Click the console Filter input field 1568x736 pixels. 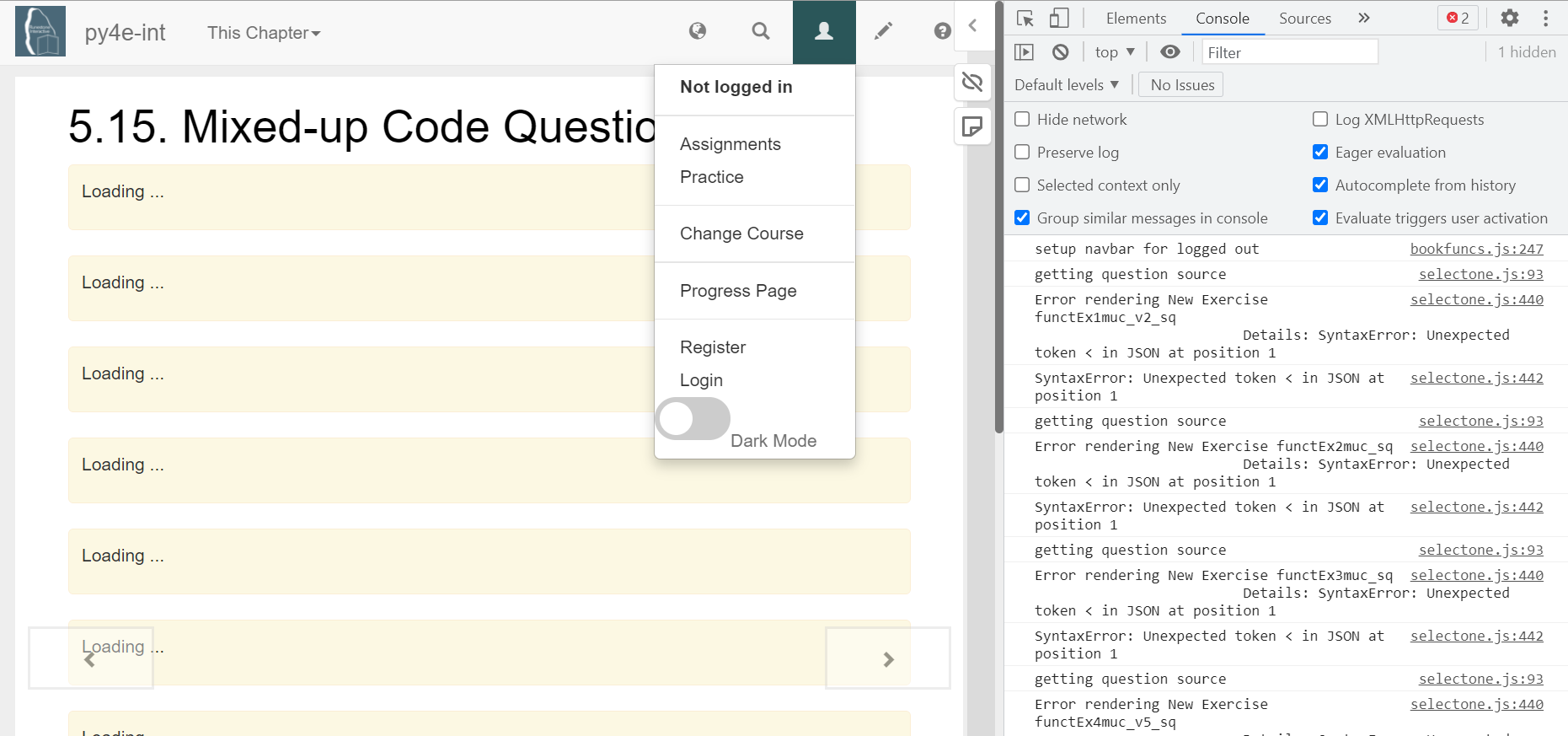1290,52
